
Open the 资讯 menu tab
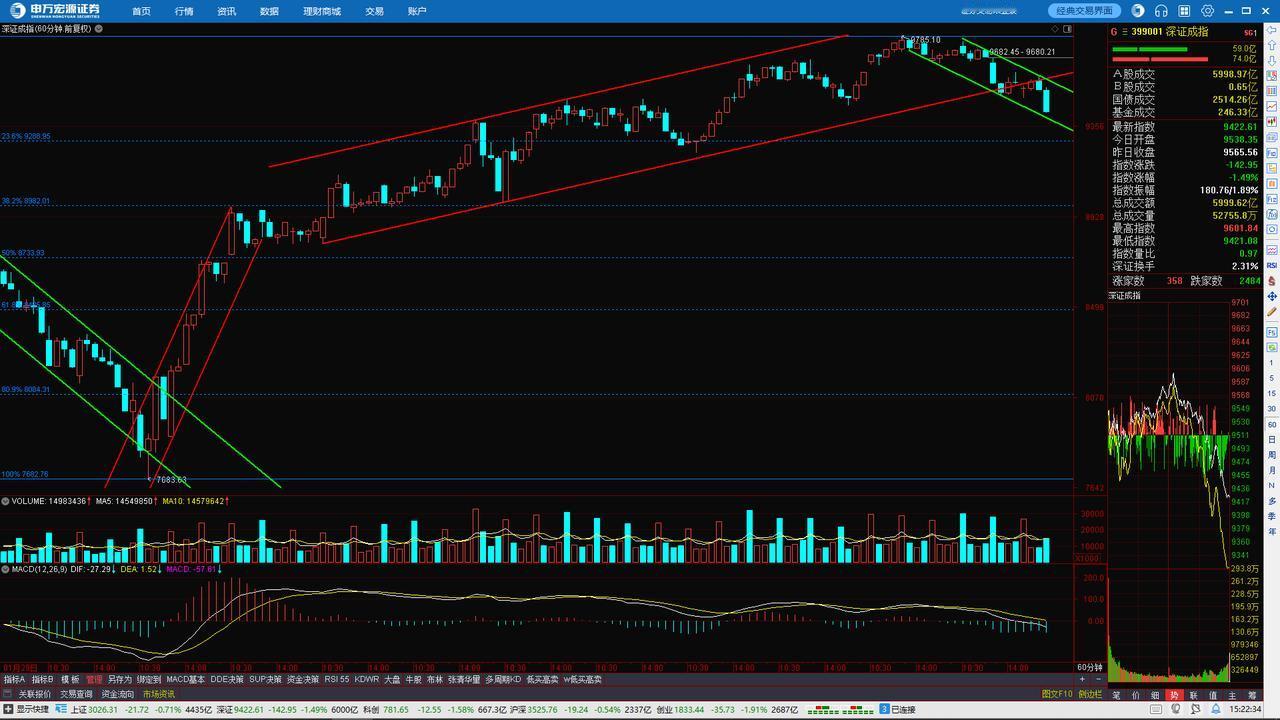226,11
